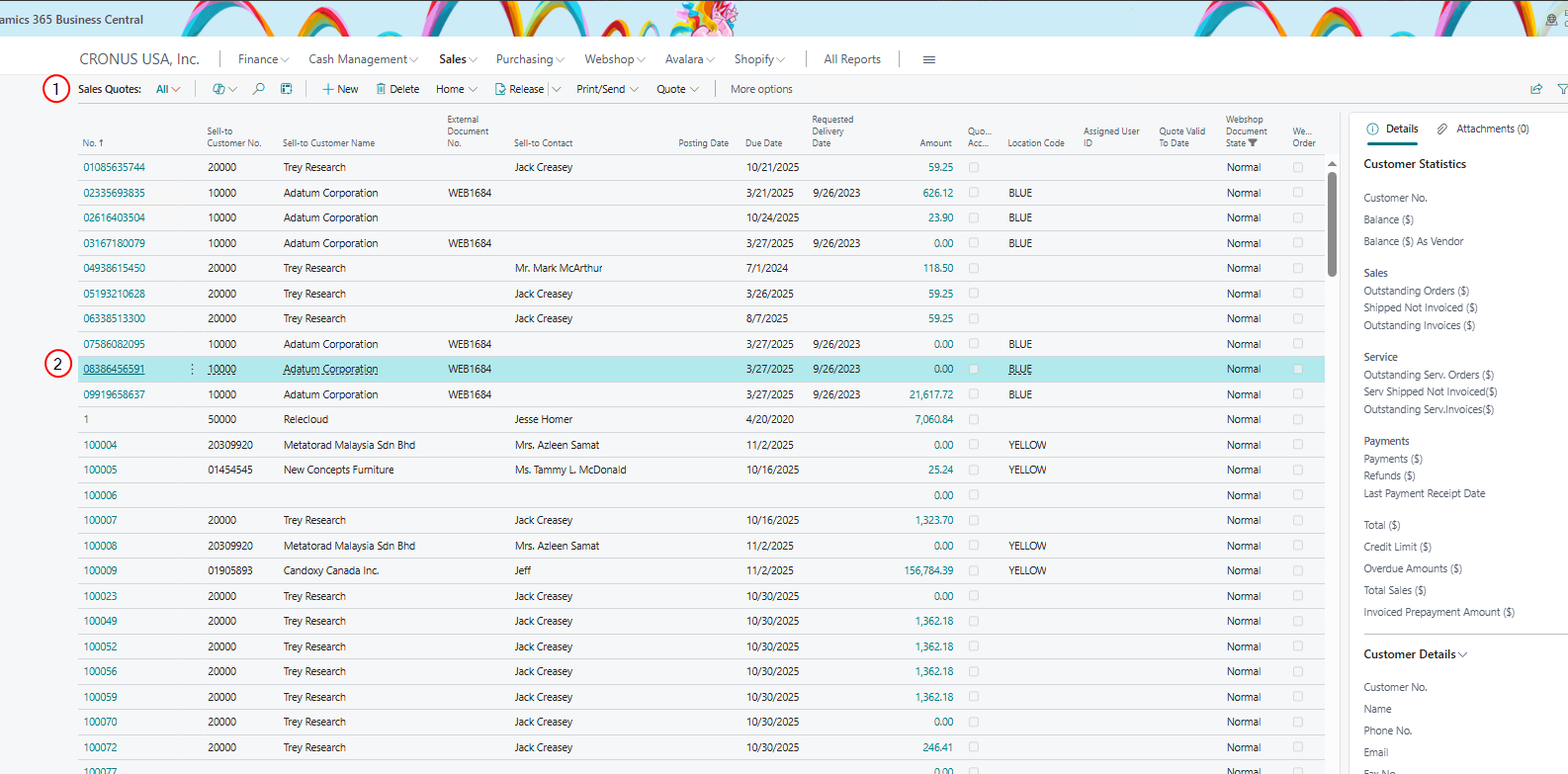Open the Purchasing menu
Viewport: 1568px width, 774px height.
[x=530, y=59]
